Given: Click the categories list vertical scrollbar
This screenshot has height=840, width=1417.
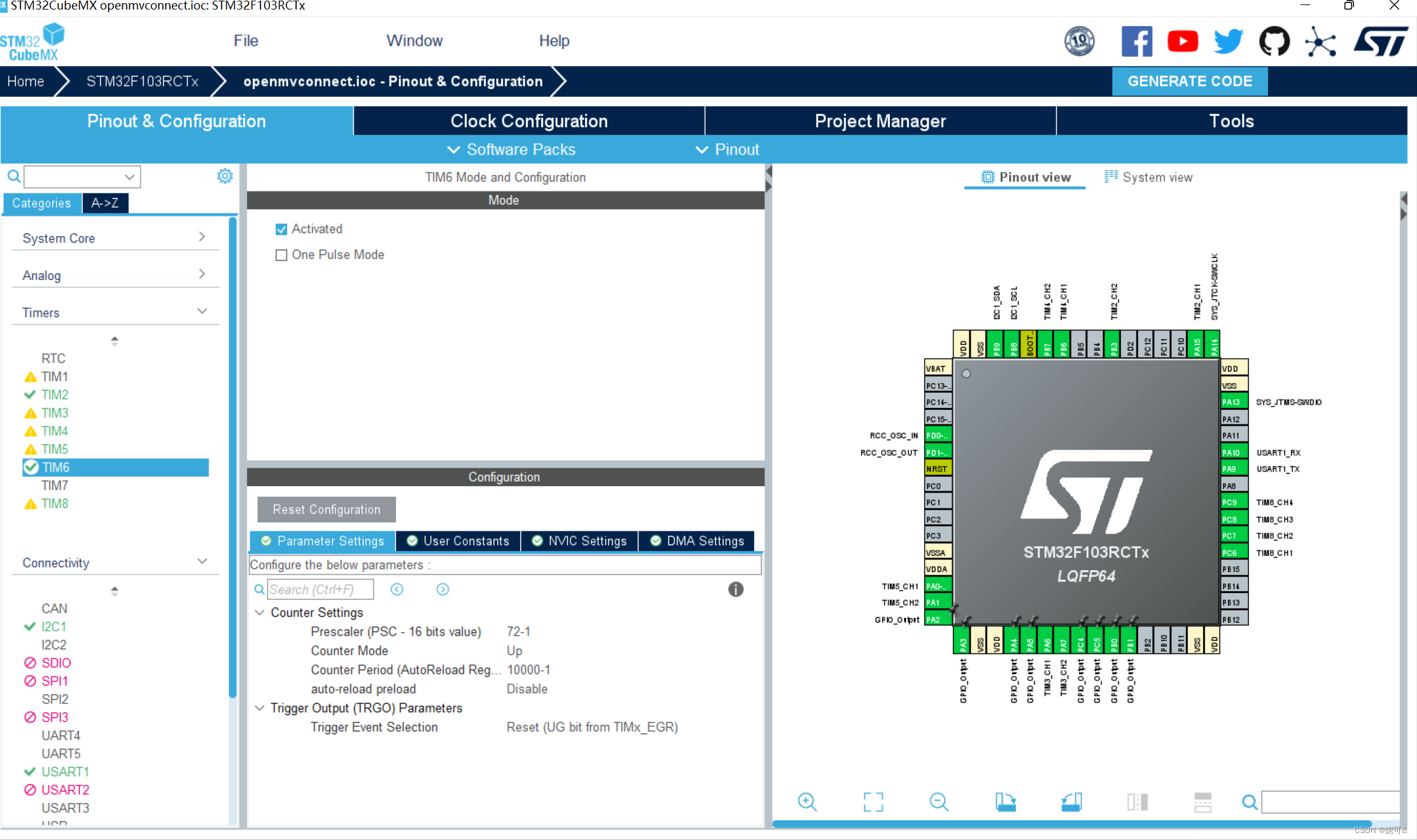Looking at the screenshot, I should click(x=232, y=458).
